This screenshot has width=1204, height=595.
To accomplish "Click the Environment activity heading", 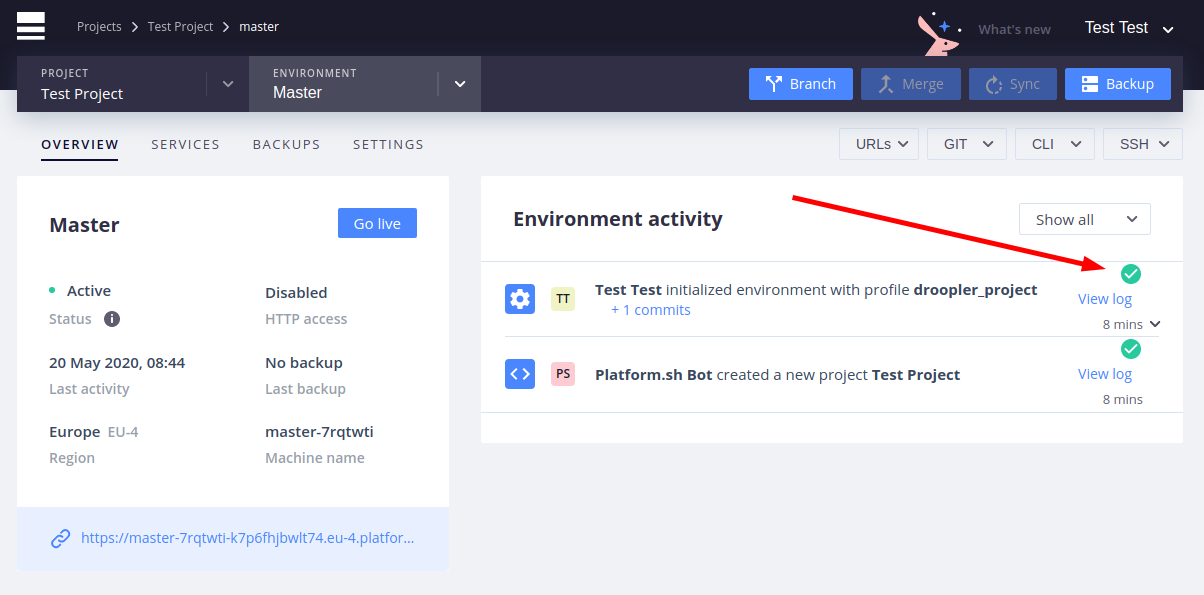I will [x=618, y=219].
